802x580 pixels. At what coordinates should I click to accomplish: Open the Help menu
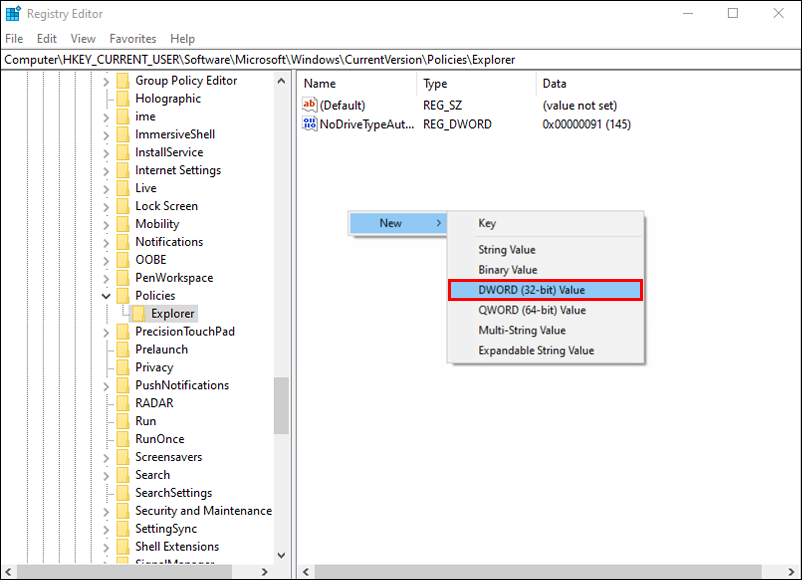tap(183, 39)
